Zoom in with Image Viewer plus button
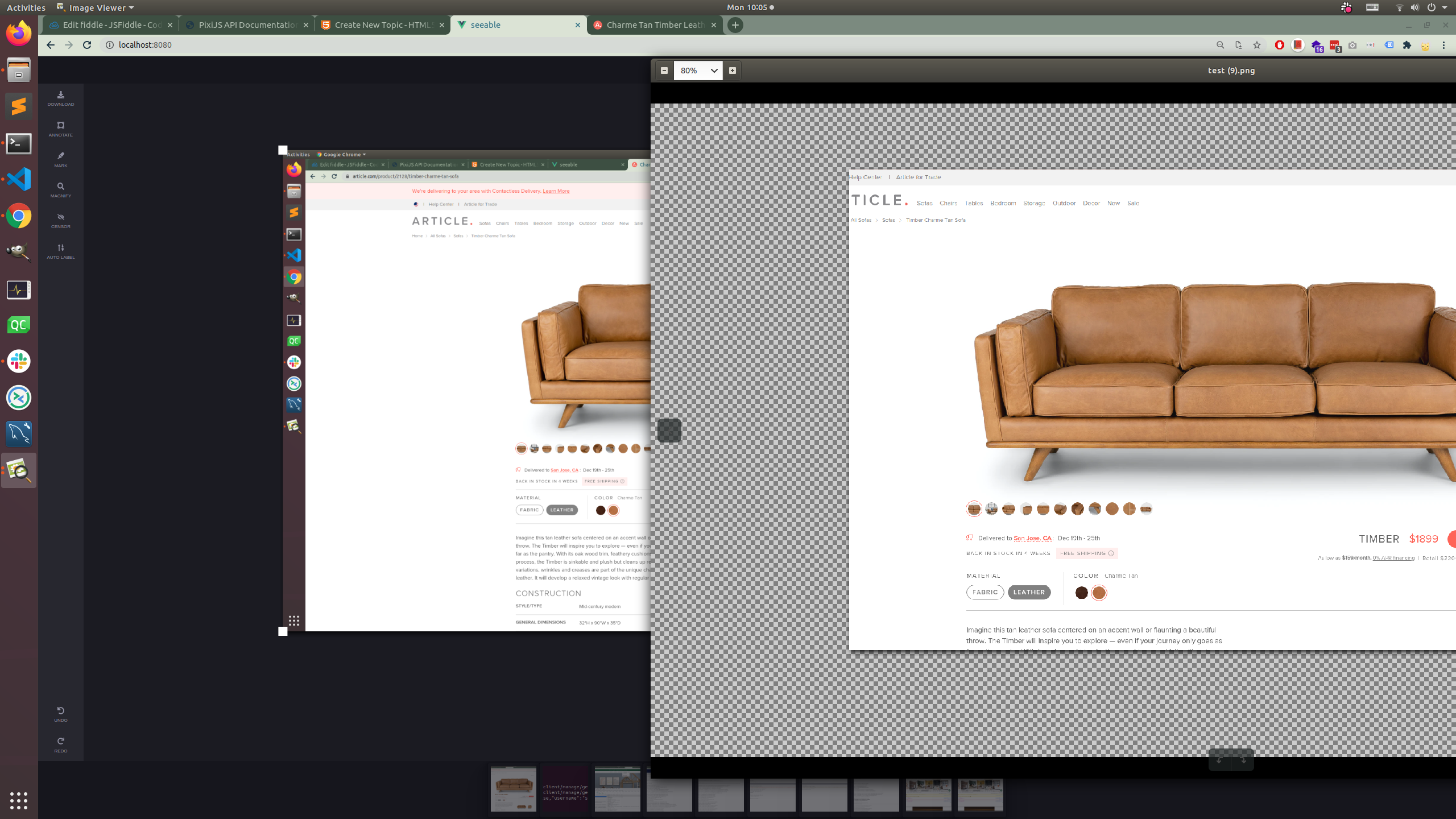 point(733,71)
